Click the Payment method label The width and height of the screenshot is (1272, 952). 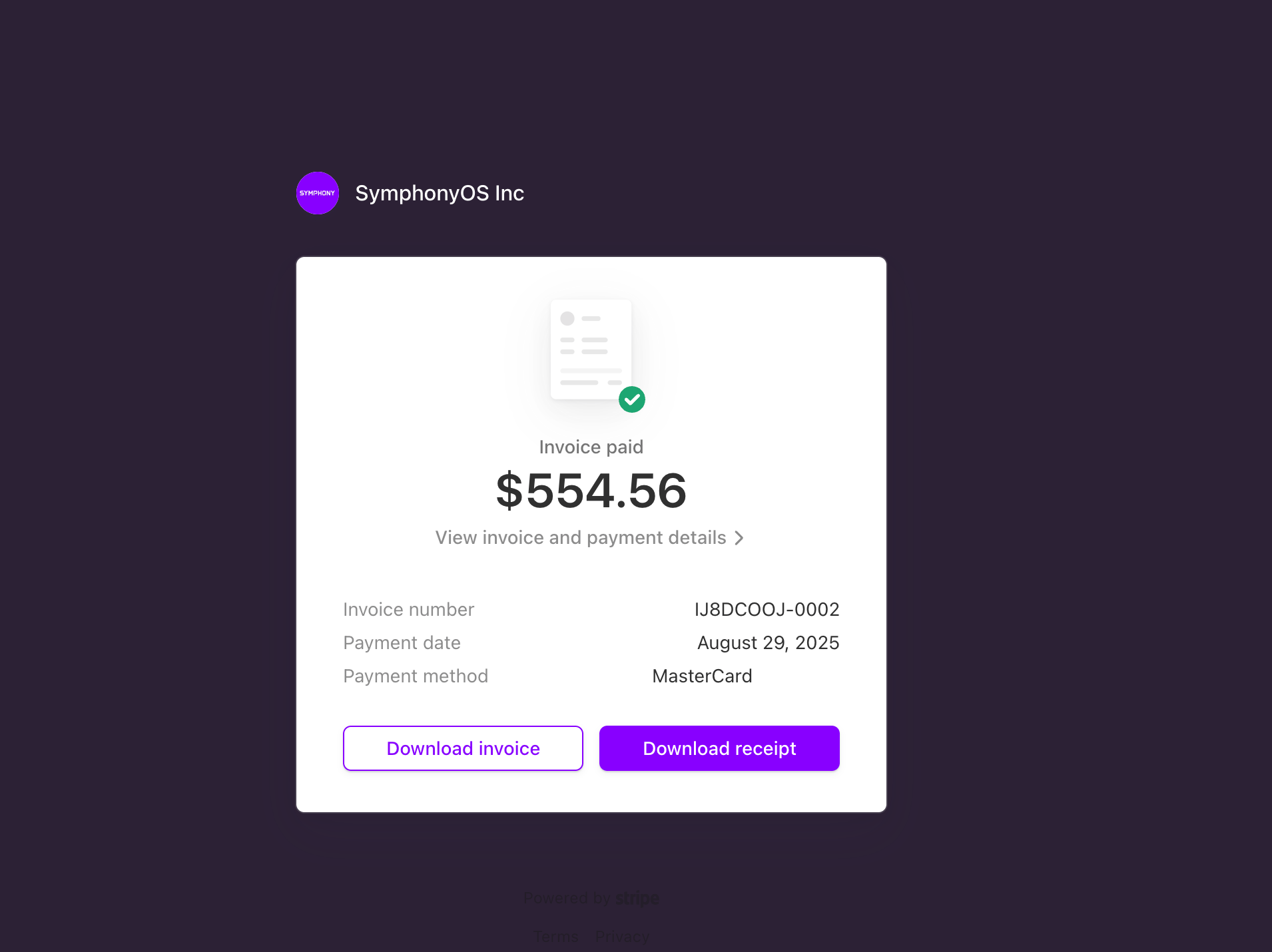click(x=416, y=676)
